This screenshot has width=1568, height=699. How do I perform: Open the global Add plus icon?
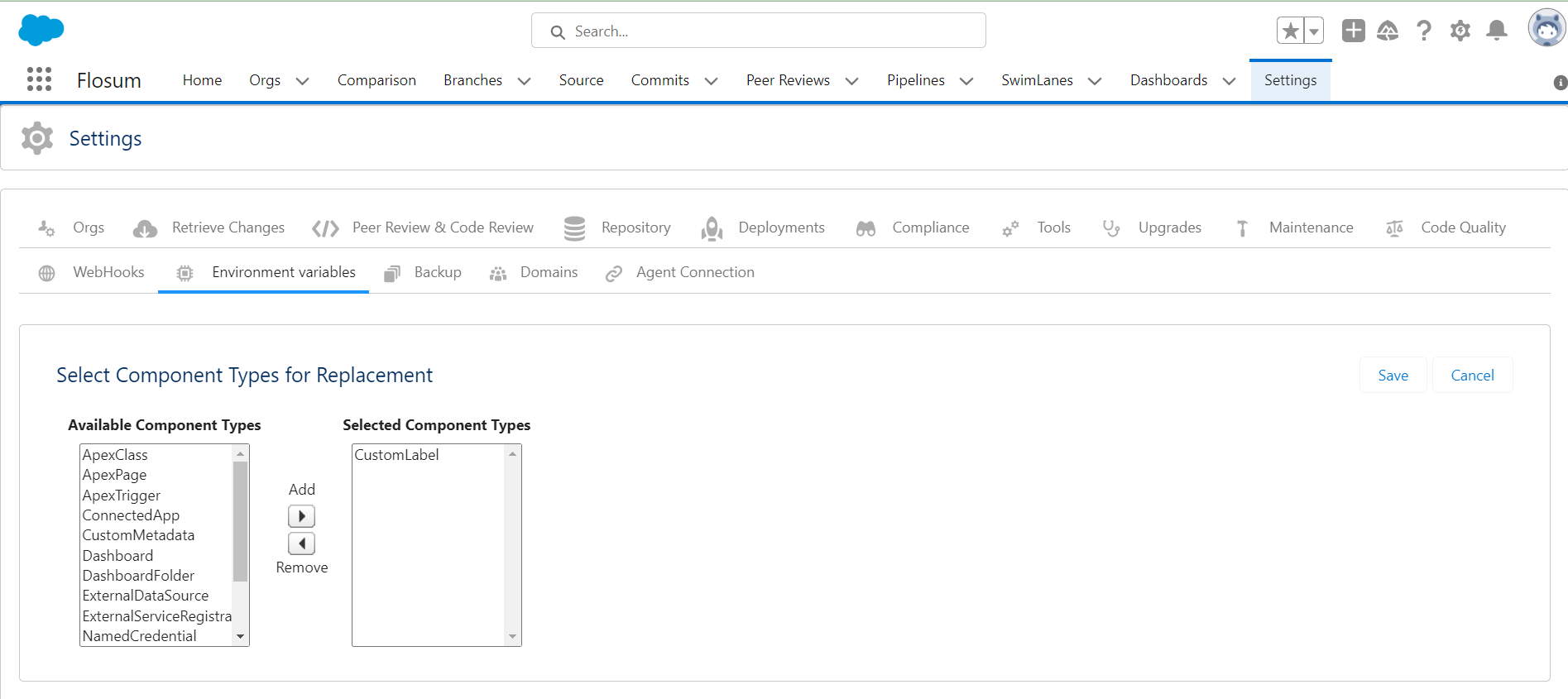[x=1353, y=31]
